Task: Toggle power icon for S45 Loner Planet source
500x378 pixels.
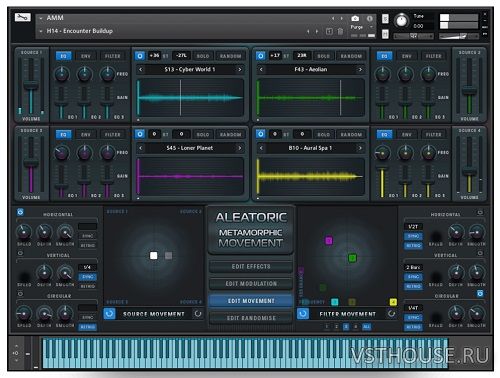Action: tap(140, 134)
